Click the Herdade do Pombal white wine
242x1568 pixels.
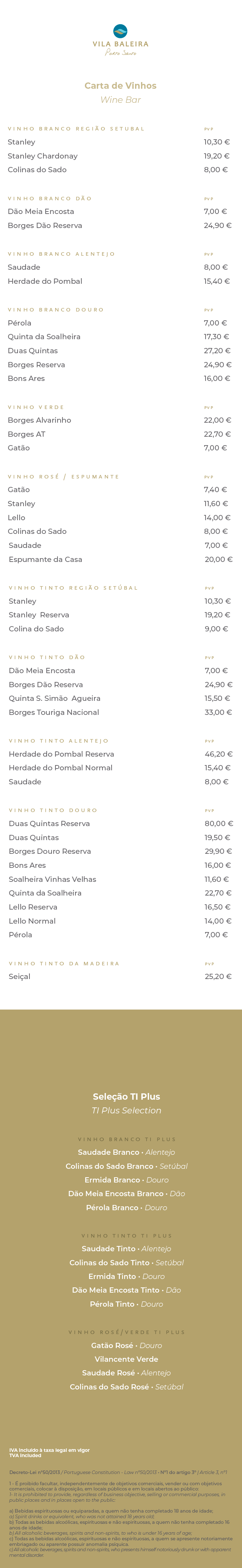[45, 281]
